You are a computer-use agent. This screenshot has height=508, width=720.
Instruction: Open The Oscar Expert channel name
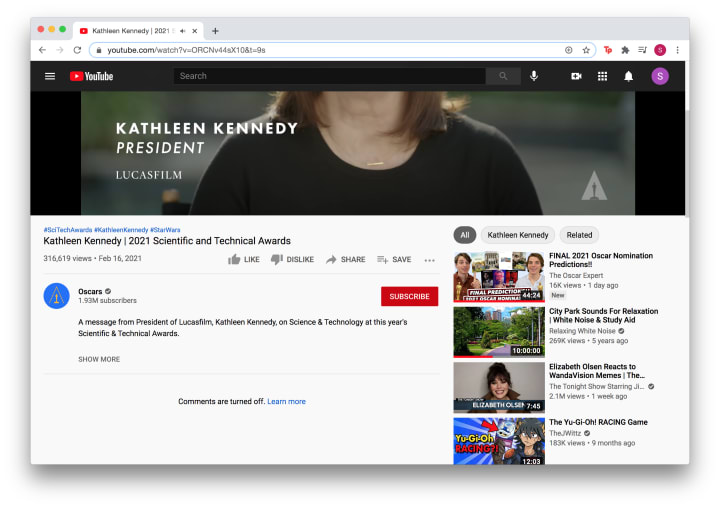[576, 276]
